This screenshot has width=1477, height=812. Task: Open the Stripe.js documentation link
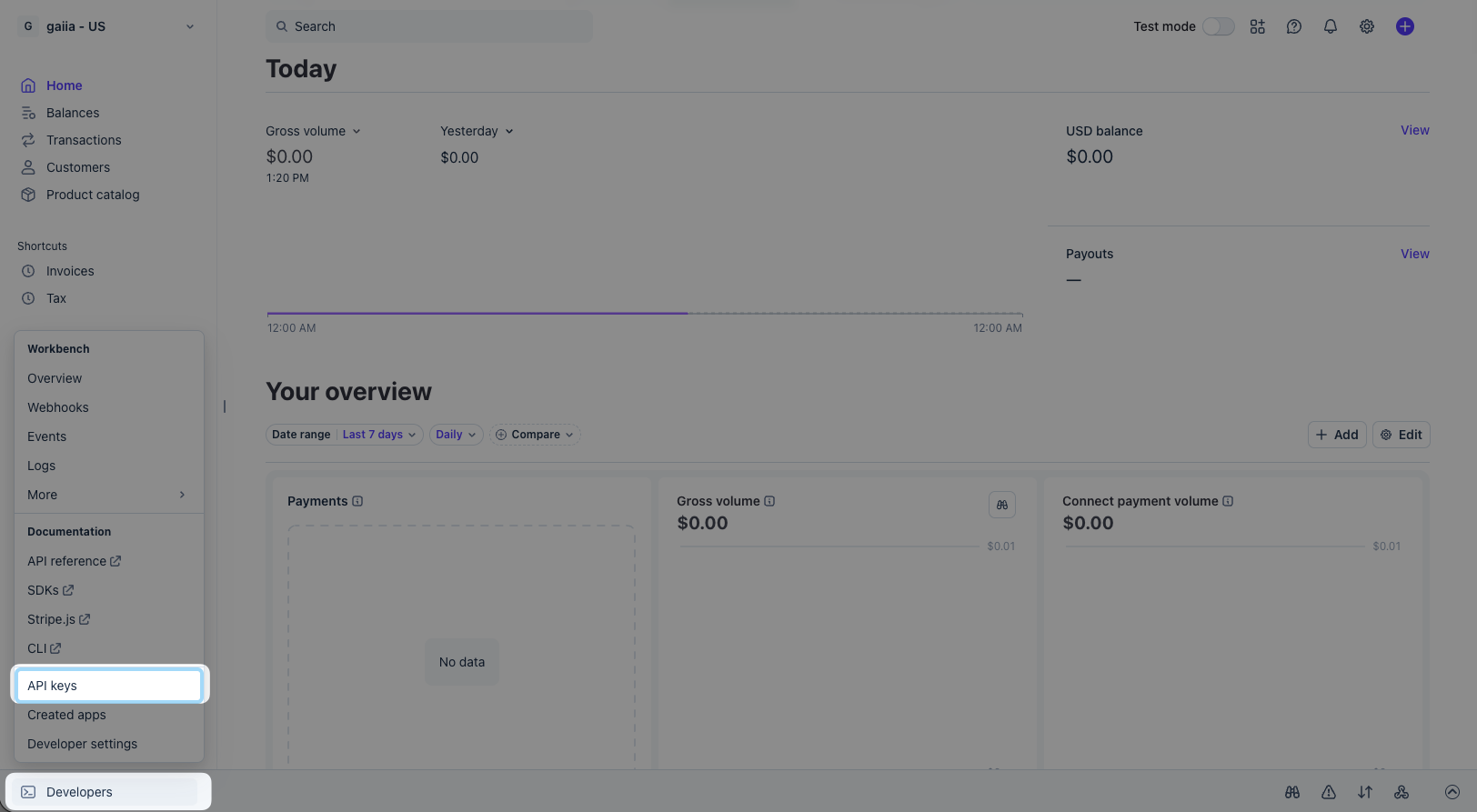[x=58, y=619]
